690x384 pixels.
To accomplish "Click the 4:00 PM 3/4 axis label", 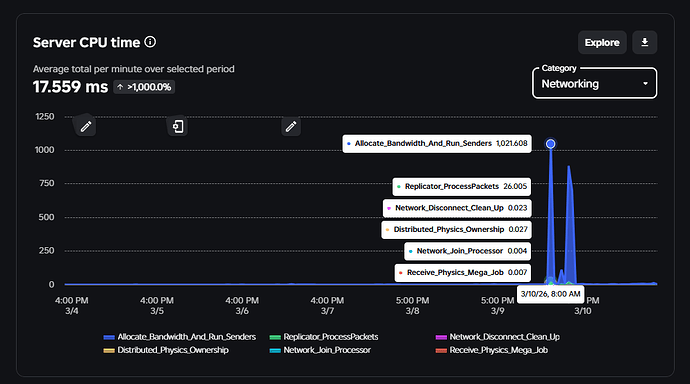I will click(72, 306).
